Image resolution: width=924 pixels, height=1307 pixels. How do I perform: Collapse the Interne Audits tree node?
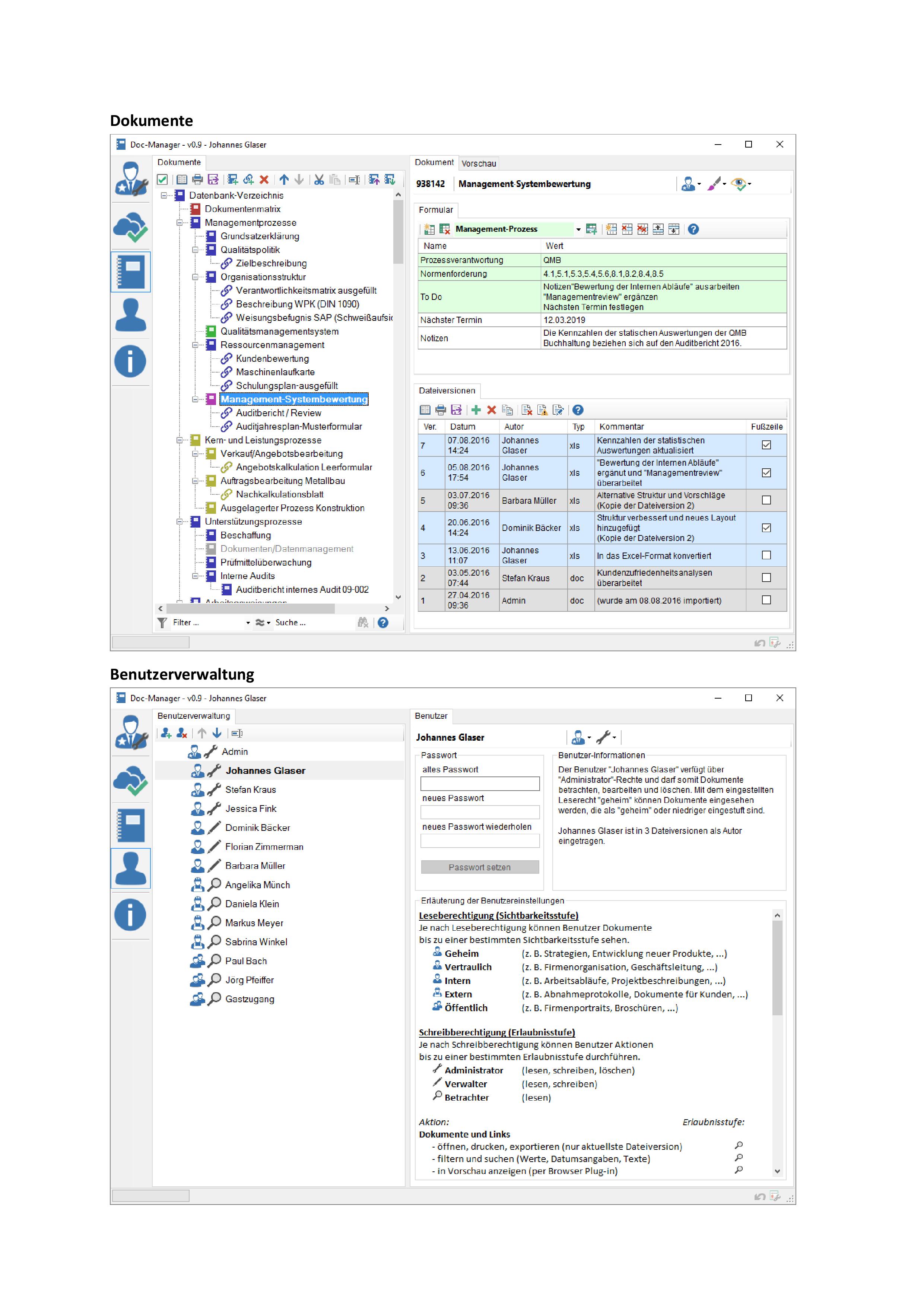[196, 576]
